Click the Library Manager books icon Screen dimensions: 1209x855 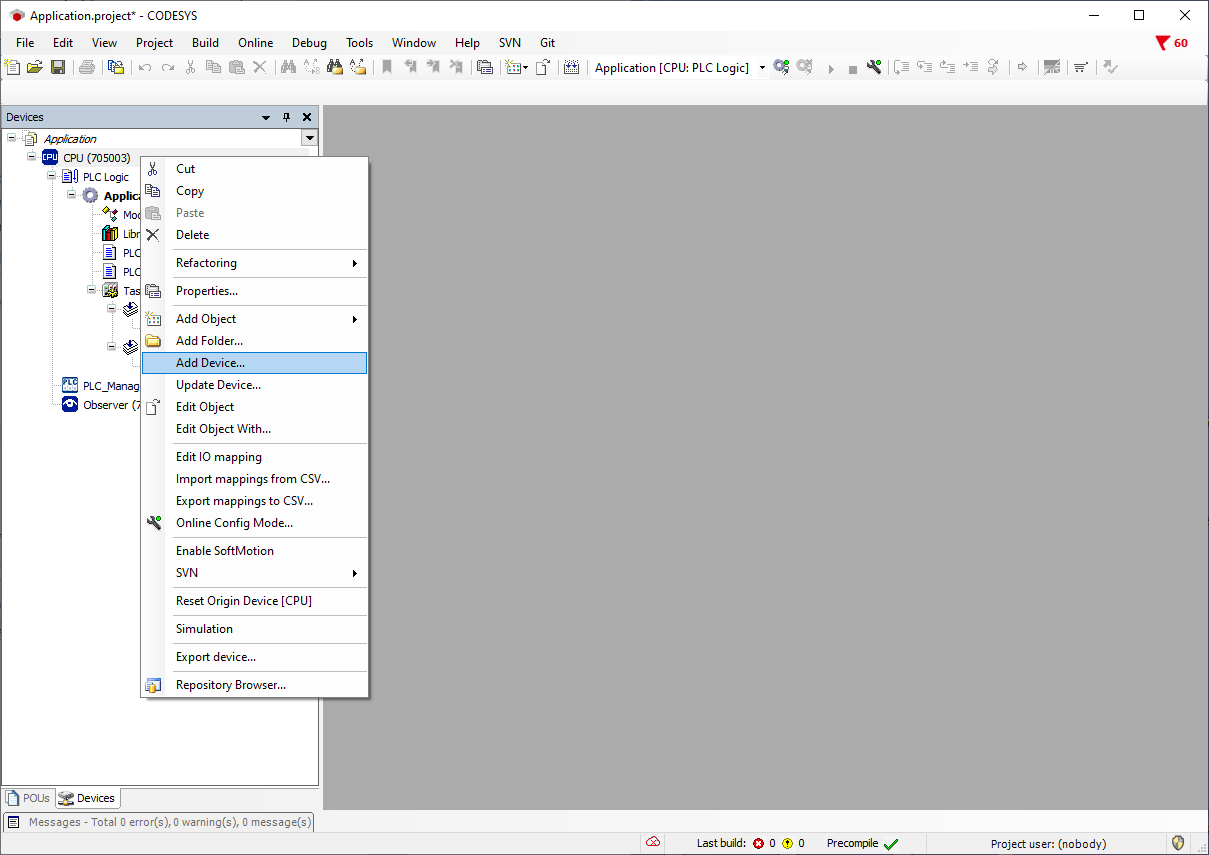[110, 234]
